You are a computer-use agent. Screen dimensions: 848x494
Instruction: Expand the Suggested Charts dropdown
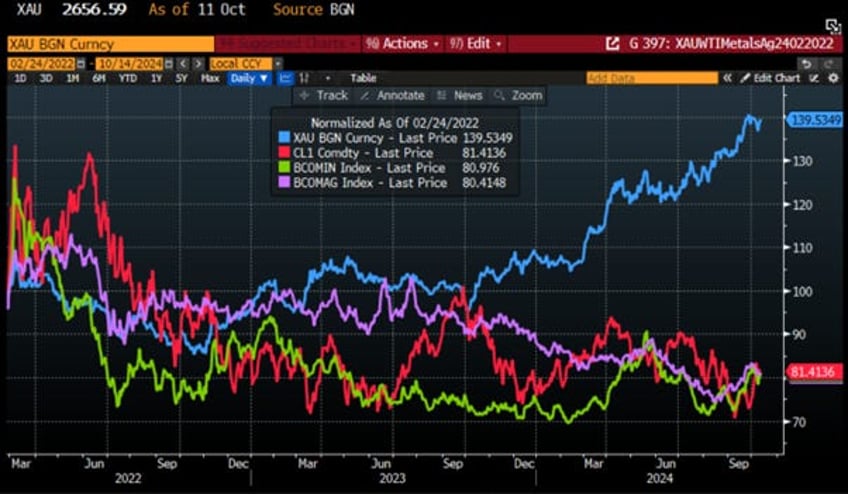pyautogui.click(x=288, y=44)
